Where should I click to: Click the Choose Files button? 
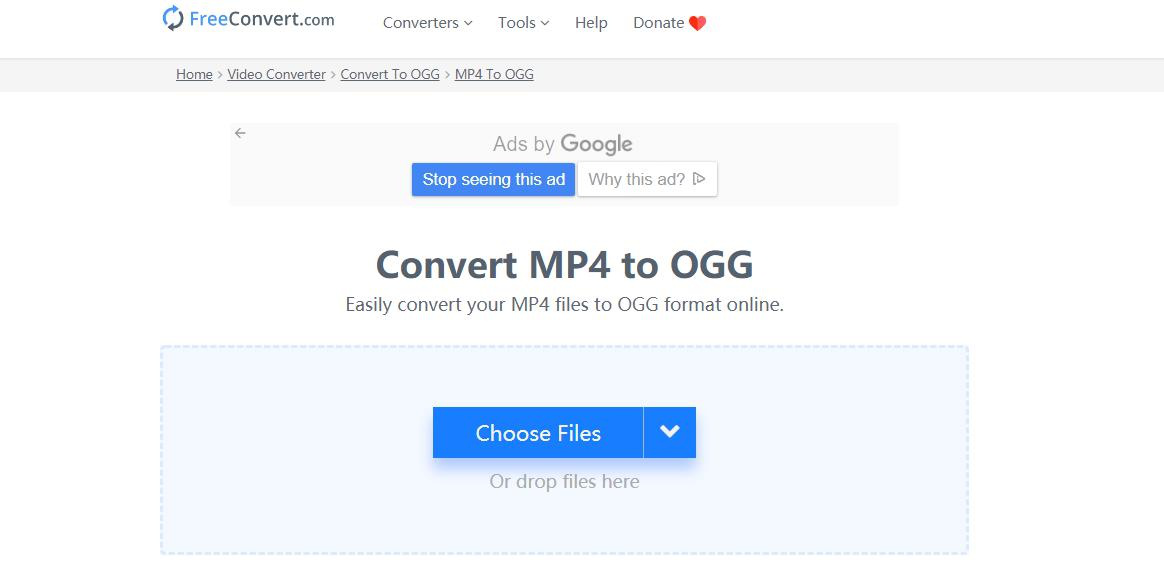pyautogui.click(x=538, y=432)
